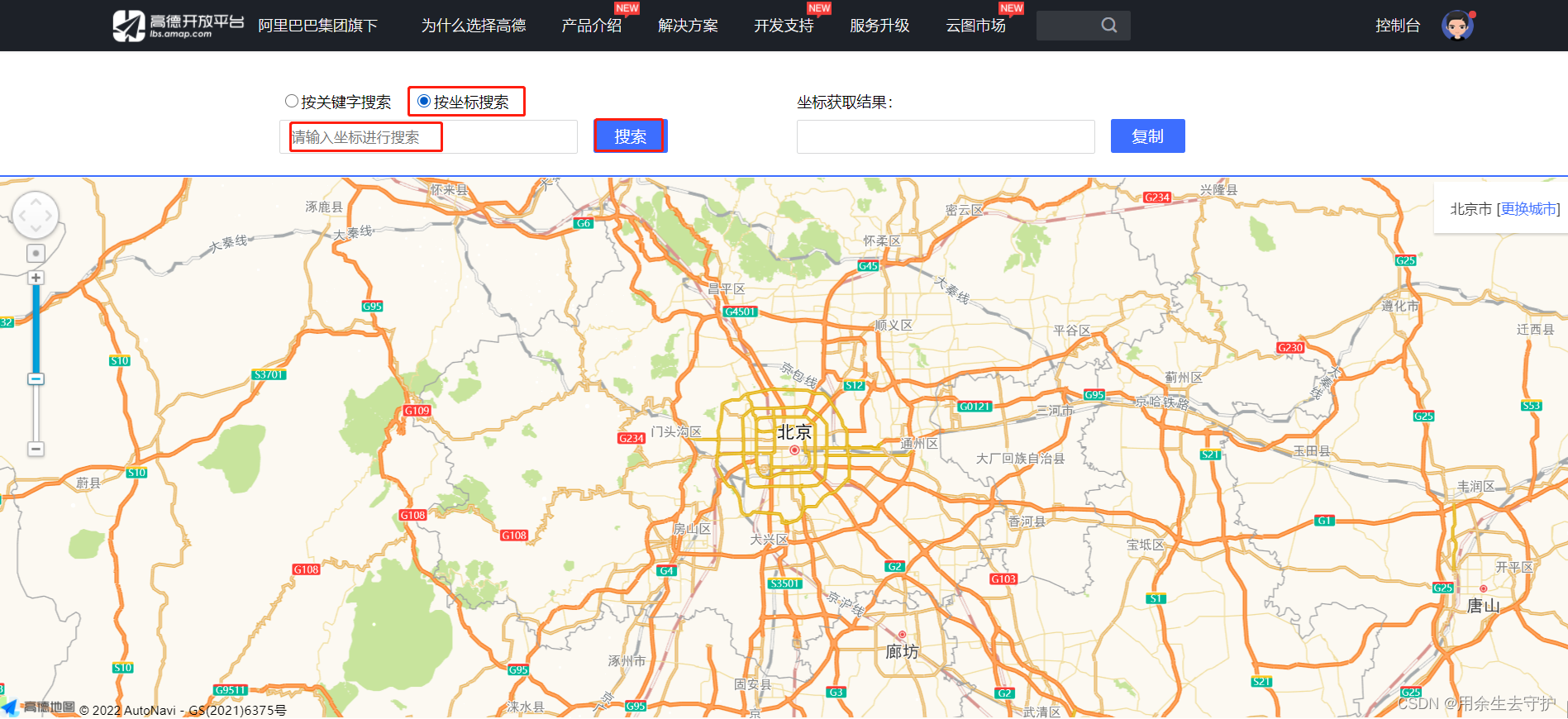1568x719 pixels.
Task: Click the 大厂回族自治县 map label
Action: 1021,459
